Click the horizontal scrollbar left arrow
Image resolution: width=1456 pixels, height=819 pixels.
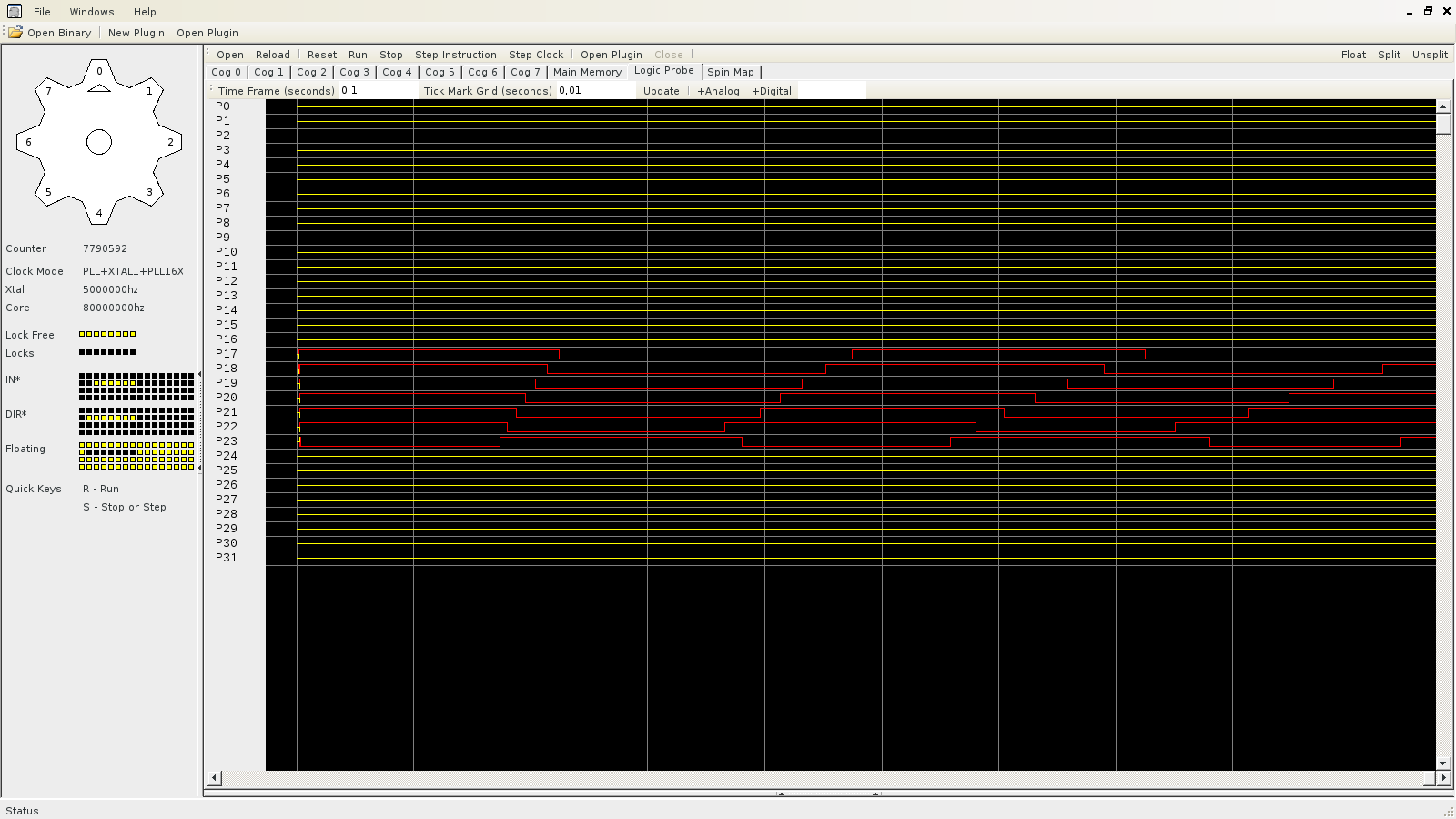[x=215, y=778]
